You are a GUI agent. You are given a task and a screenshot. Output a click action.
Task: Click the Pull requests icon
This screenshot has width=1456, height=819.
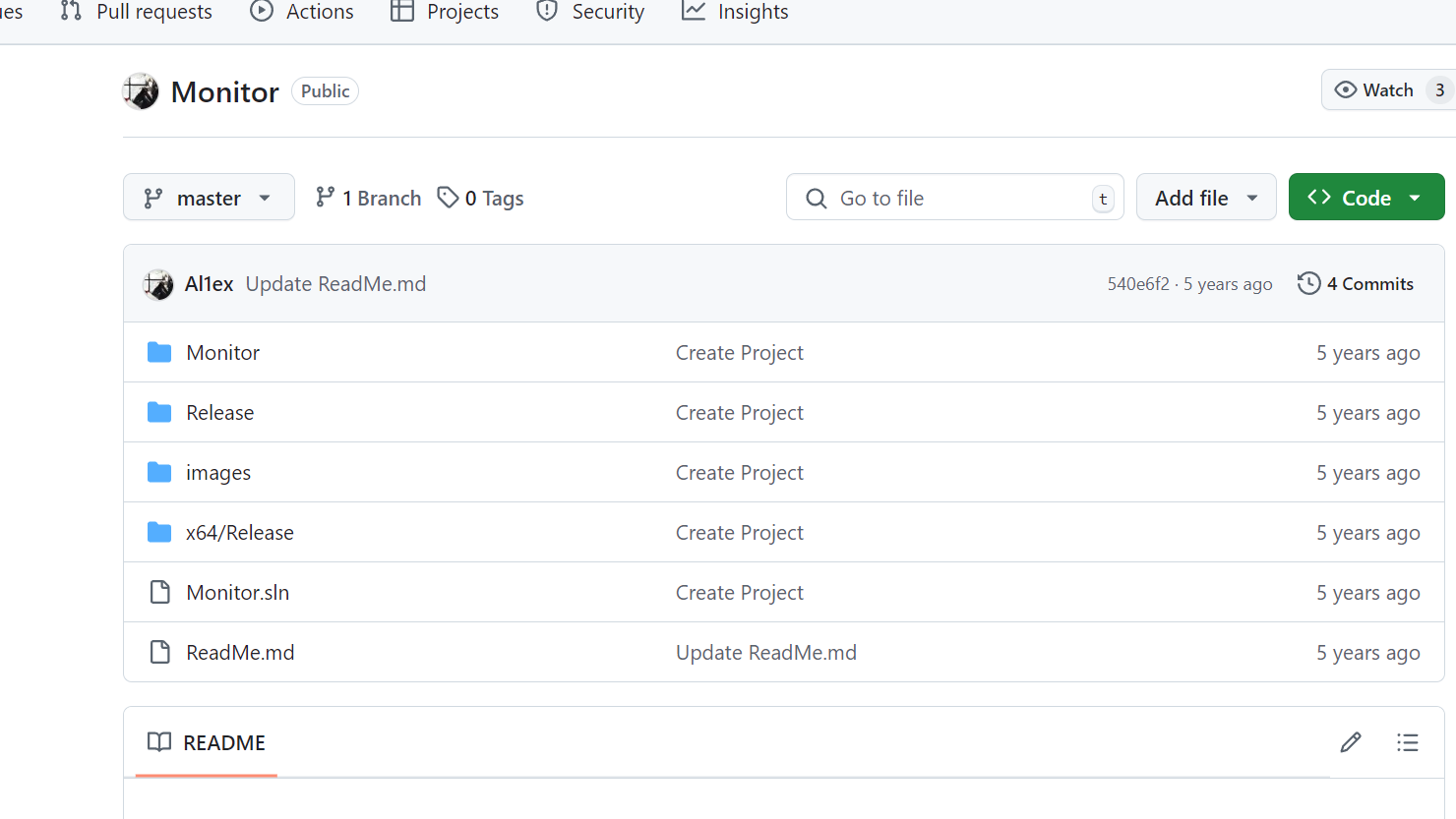(x=71, y=11)
